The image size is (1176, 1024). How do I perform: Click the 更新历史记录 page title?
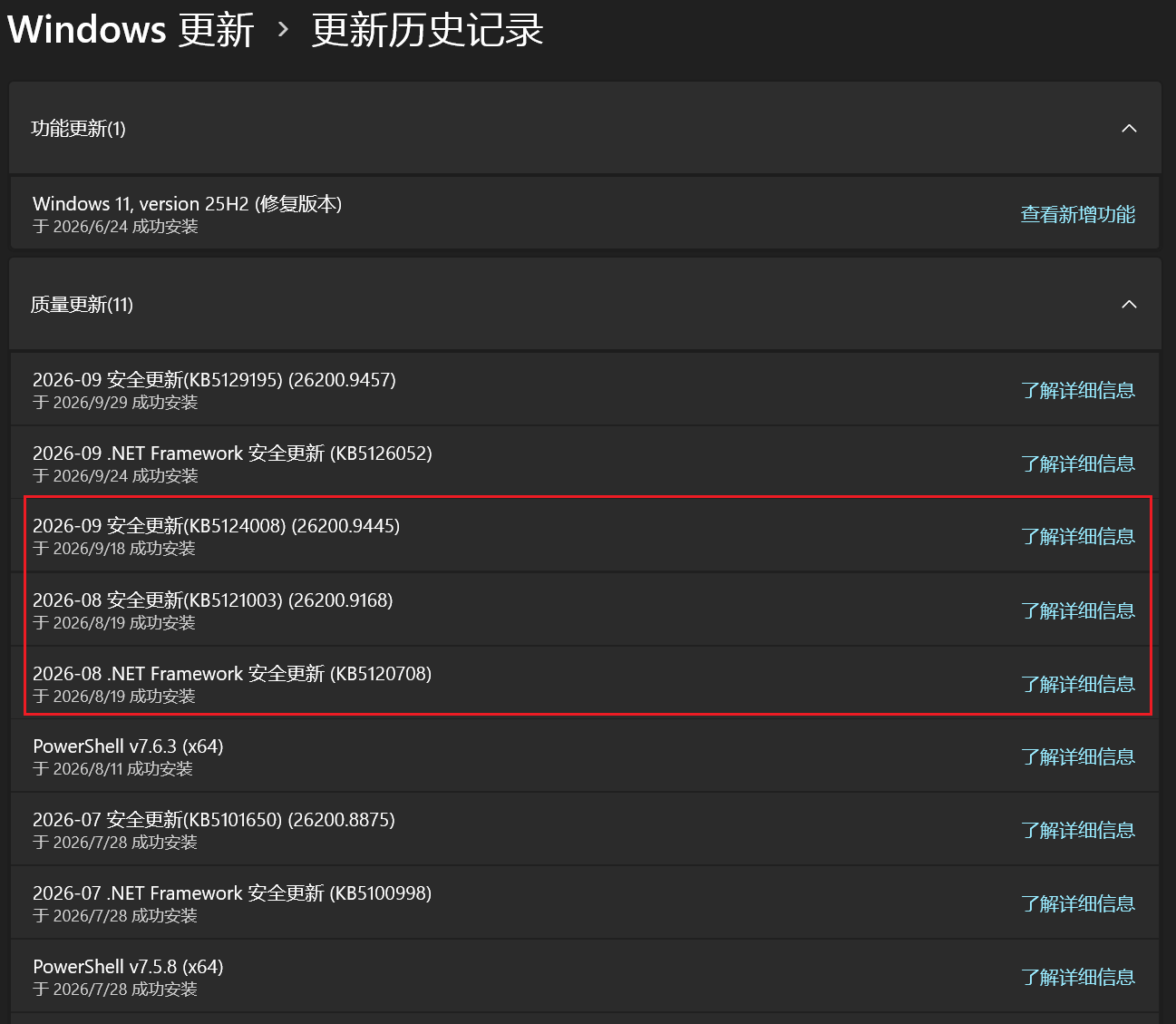coord(427,30)
